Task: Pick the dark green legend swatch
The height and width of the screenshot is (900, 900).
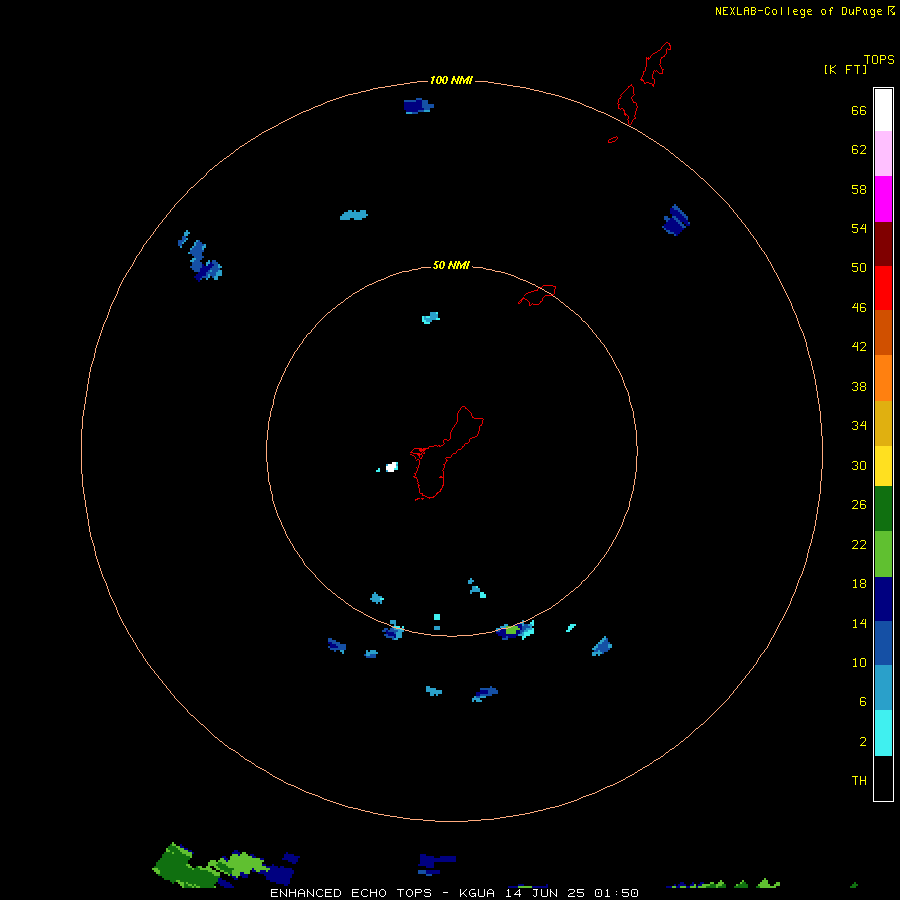Action: pyautogui.click(x=883, y=509)
